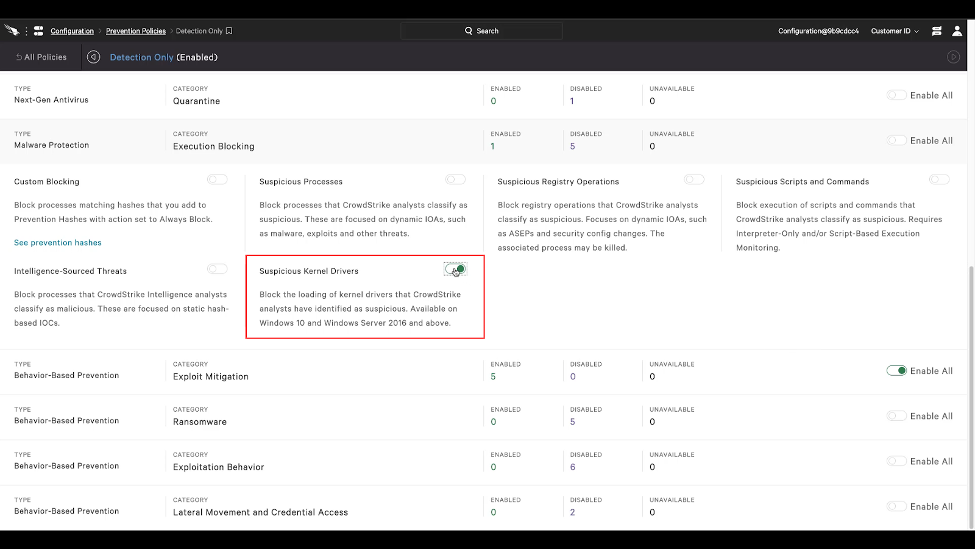Viewport: 977px width, 550px height.
Task: Open the notifications panel icon in the header
Action: pyautogui.click(x=936, y=31)
